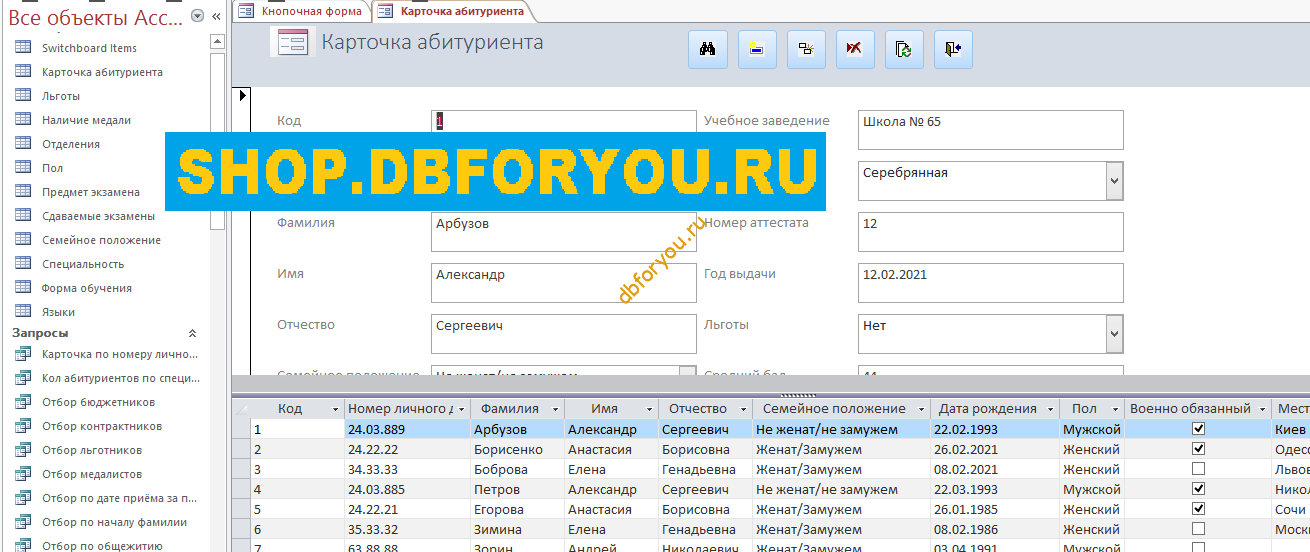Screen dimensions: 1310x552
Task: Toggle Военно обязанный checkbox for Арбузов
Action: click(1198, 429)
